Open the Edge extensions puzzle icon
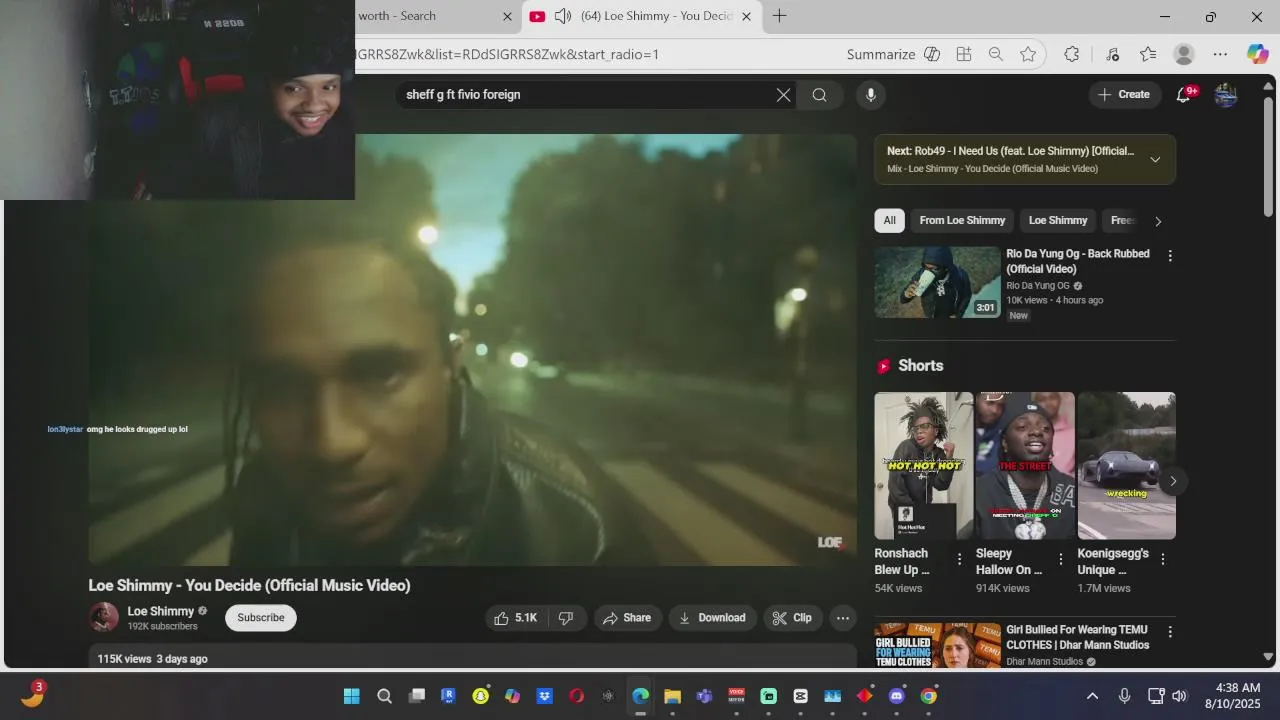Viewport: 1280px width, 720px height. pos(1072,54)
